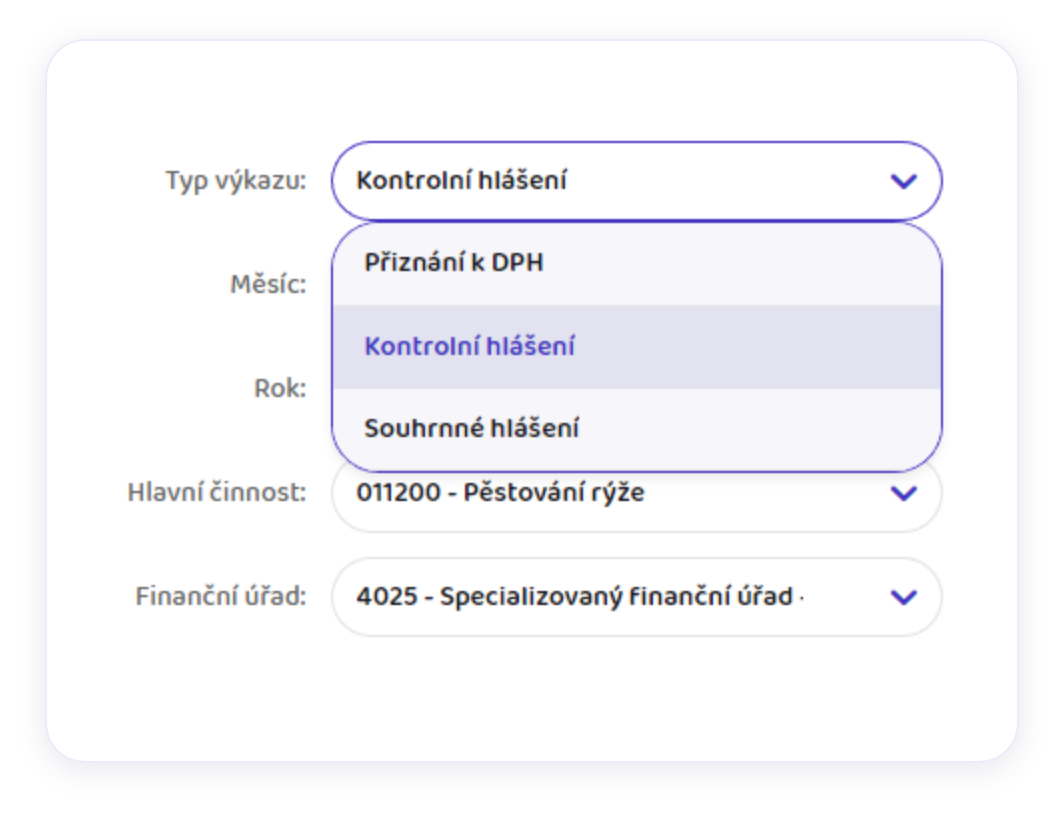Click the 4025 - Specializovaný finanční úřad value
Image resolution: width=1064 pixels, height=815 pixels.
pos(580,597)
